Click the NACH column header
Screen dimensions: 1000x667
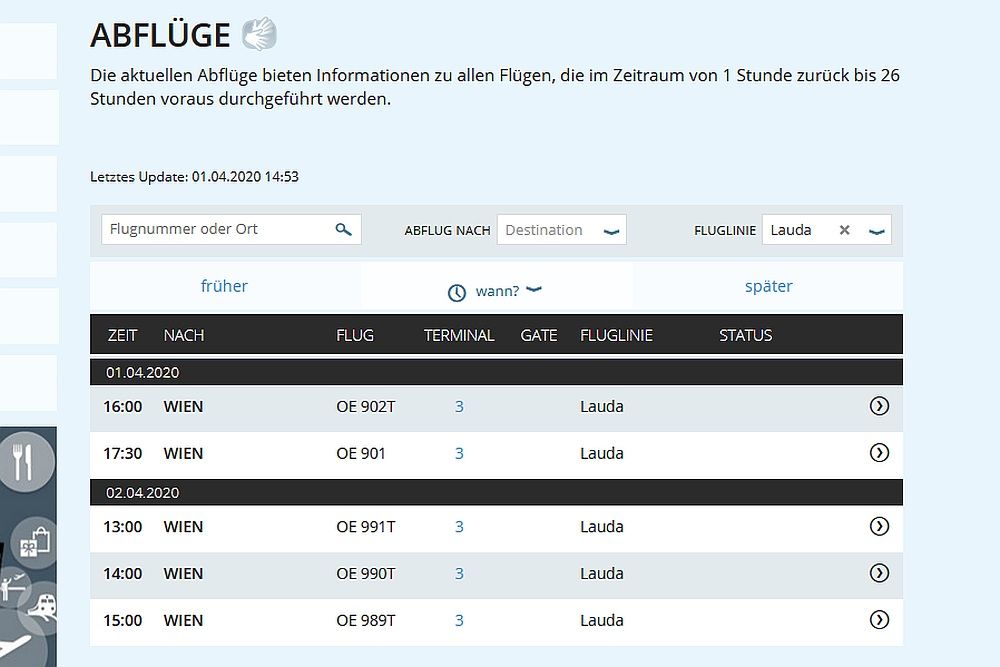click(184, 335)
